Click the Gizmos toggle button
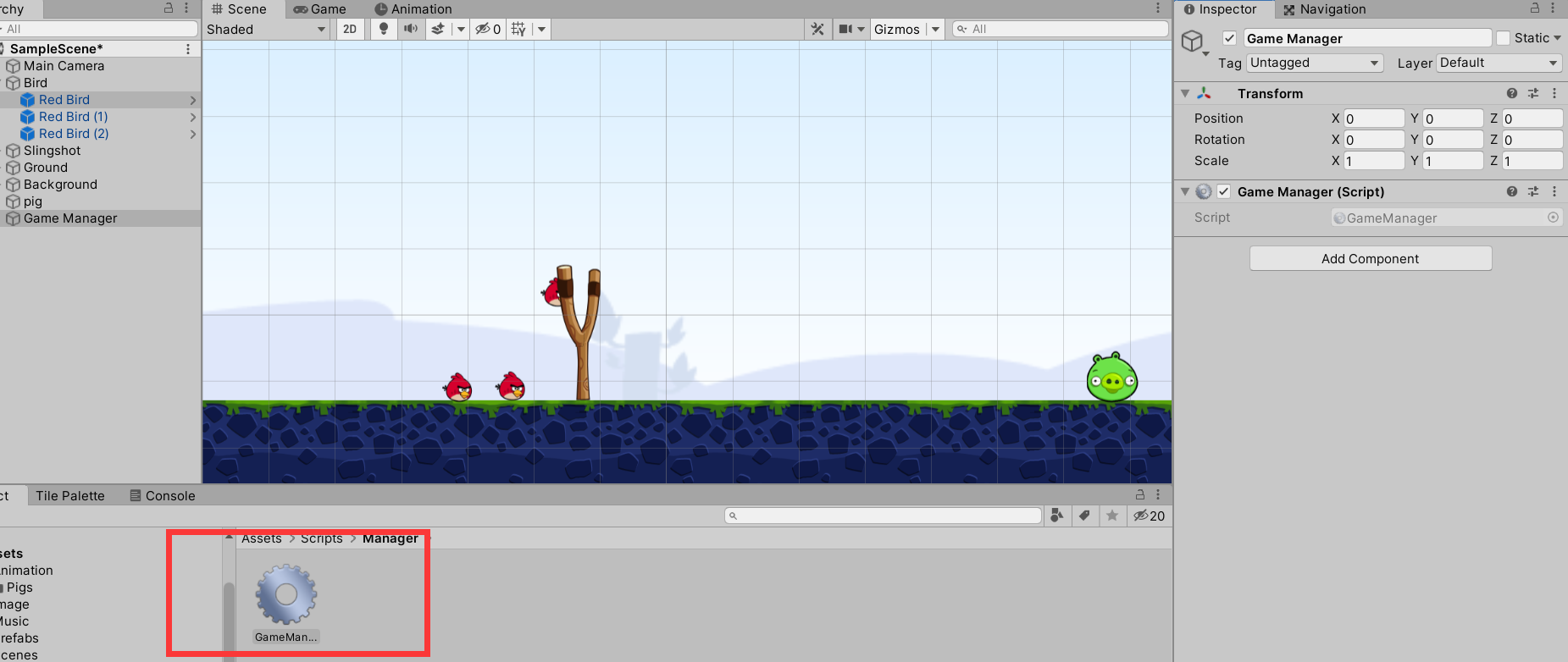The width and height of the screenshot is (1568, 662). click(x=897, y=29)
